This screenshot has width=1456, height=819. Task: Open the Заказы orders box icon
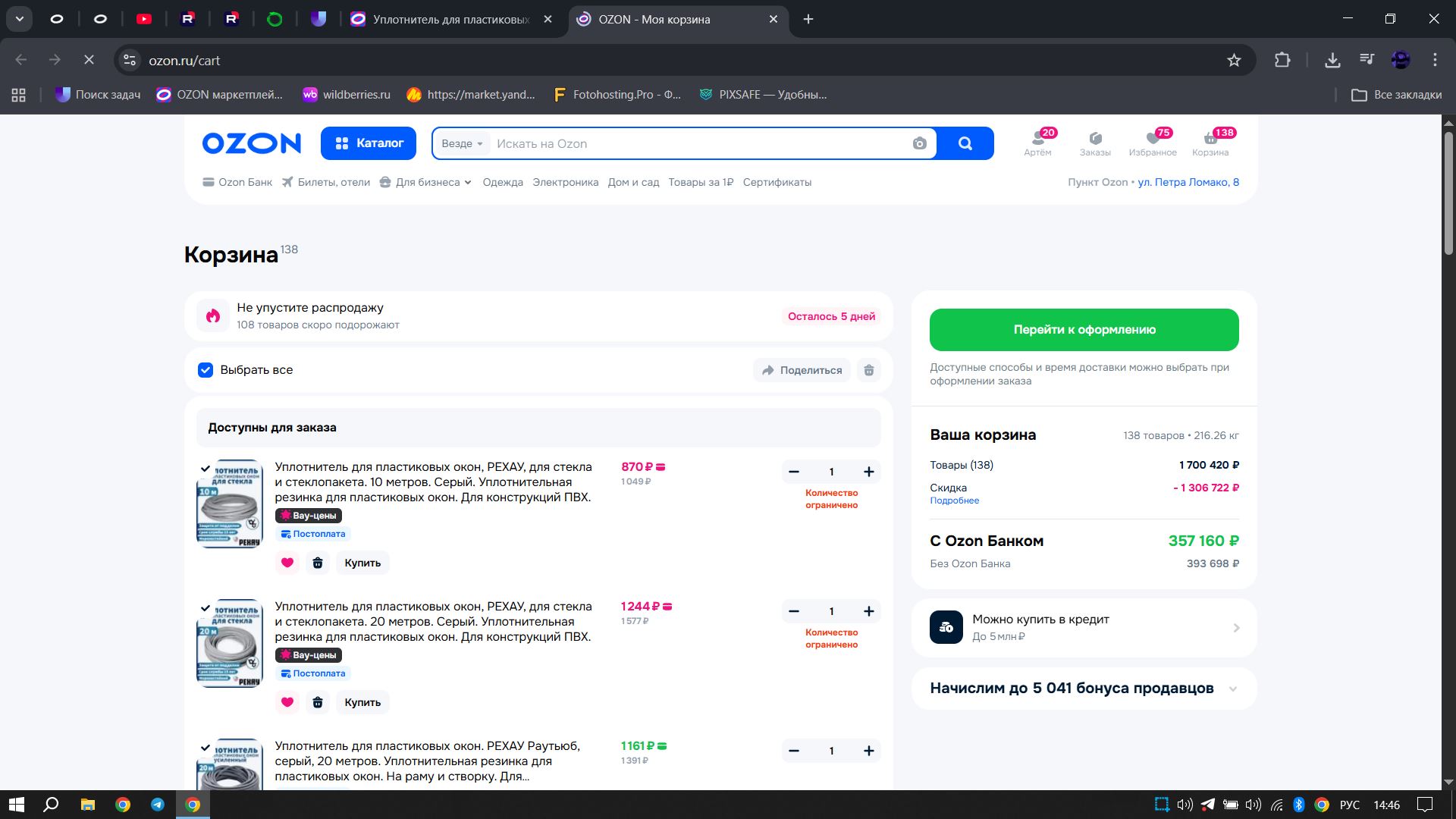point(1095,139)
